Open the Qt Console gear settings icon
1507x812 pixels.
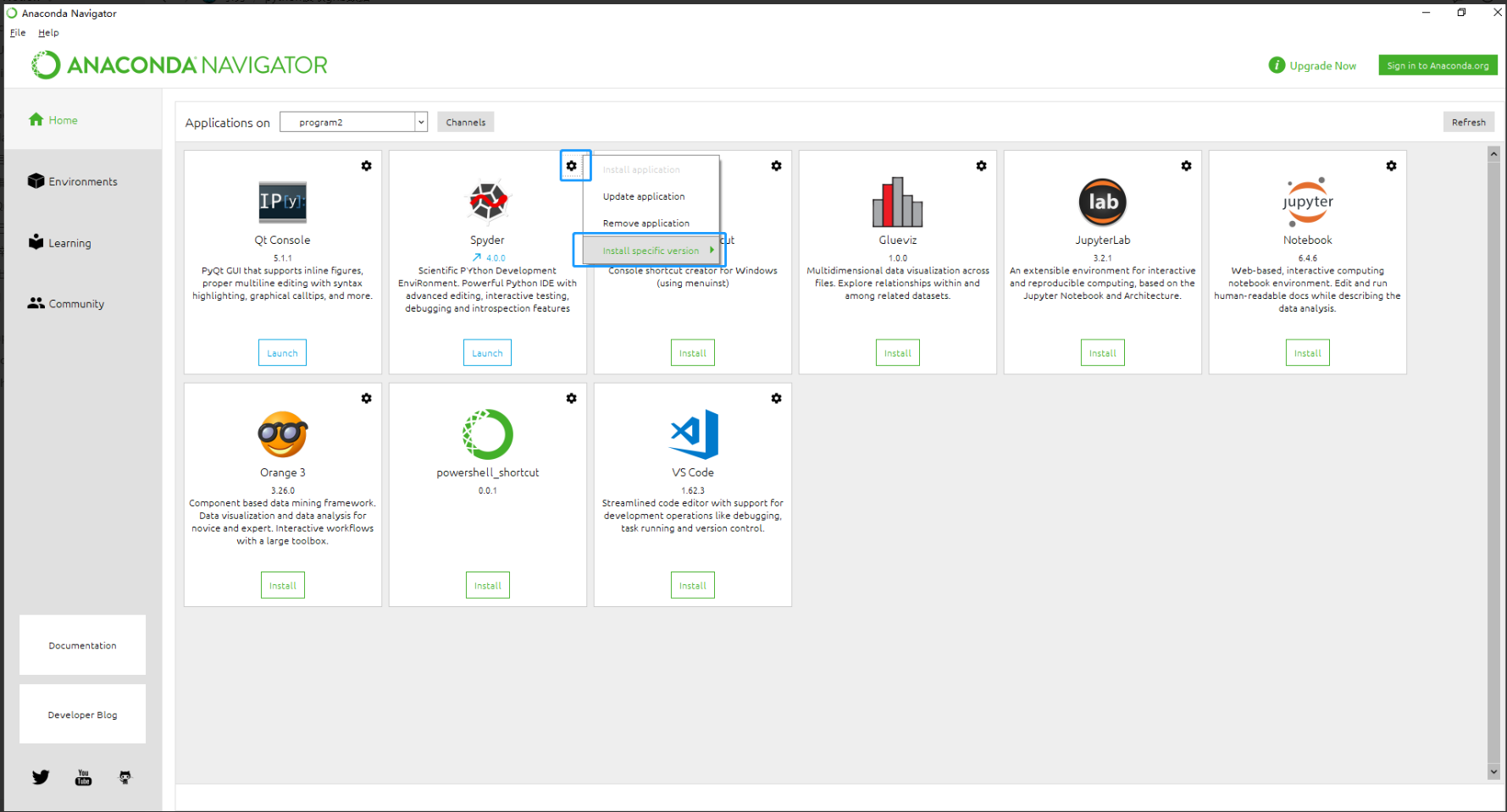(366, 166)
